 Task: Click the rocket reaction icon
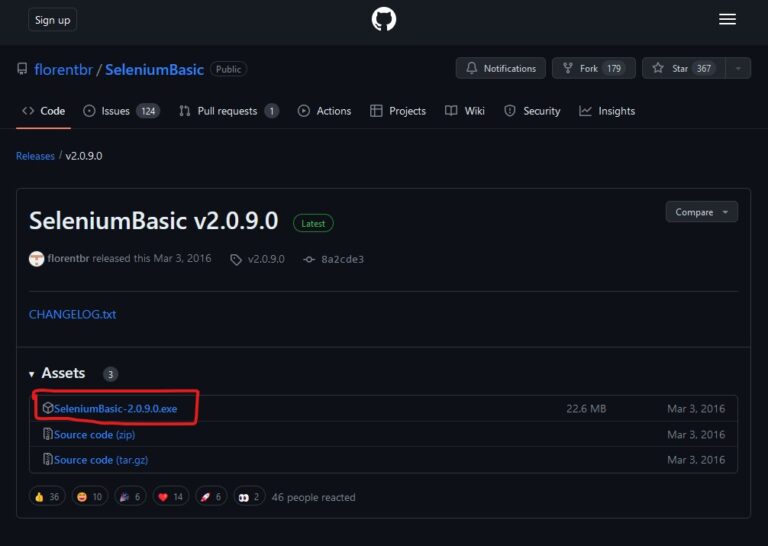[205, 497]
